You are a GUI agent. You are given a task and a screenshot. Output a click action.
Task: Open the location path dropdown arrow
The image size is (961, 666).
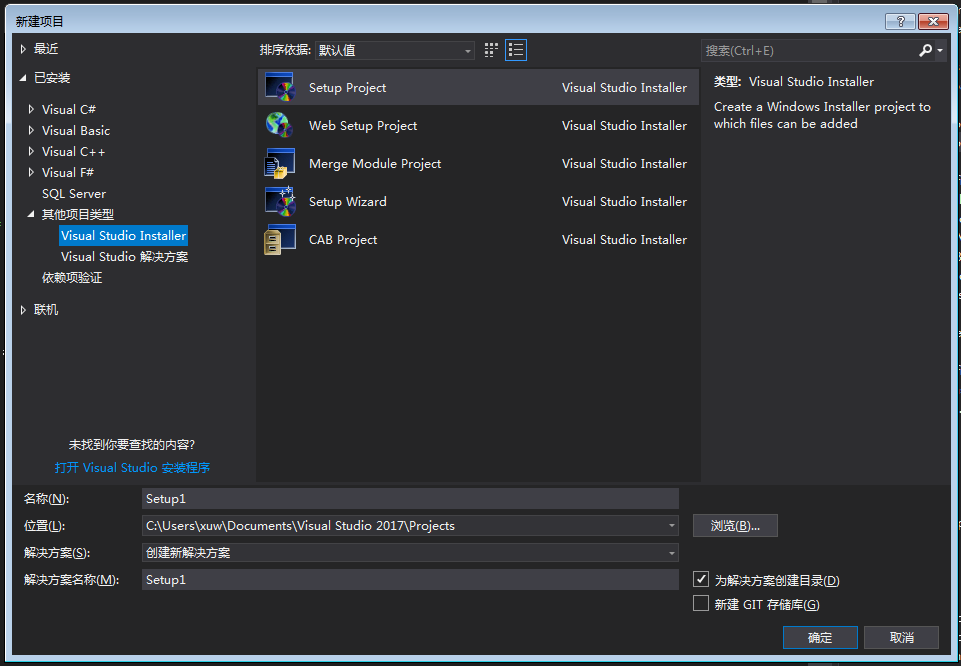[672, 526]
